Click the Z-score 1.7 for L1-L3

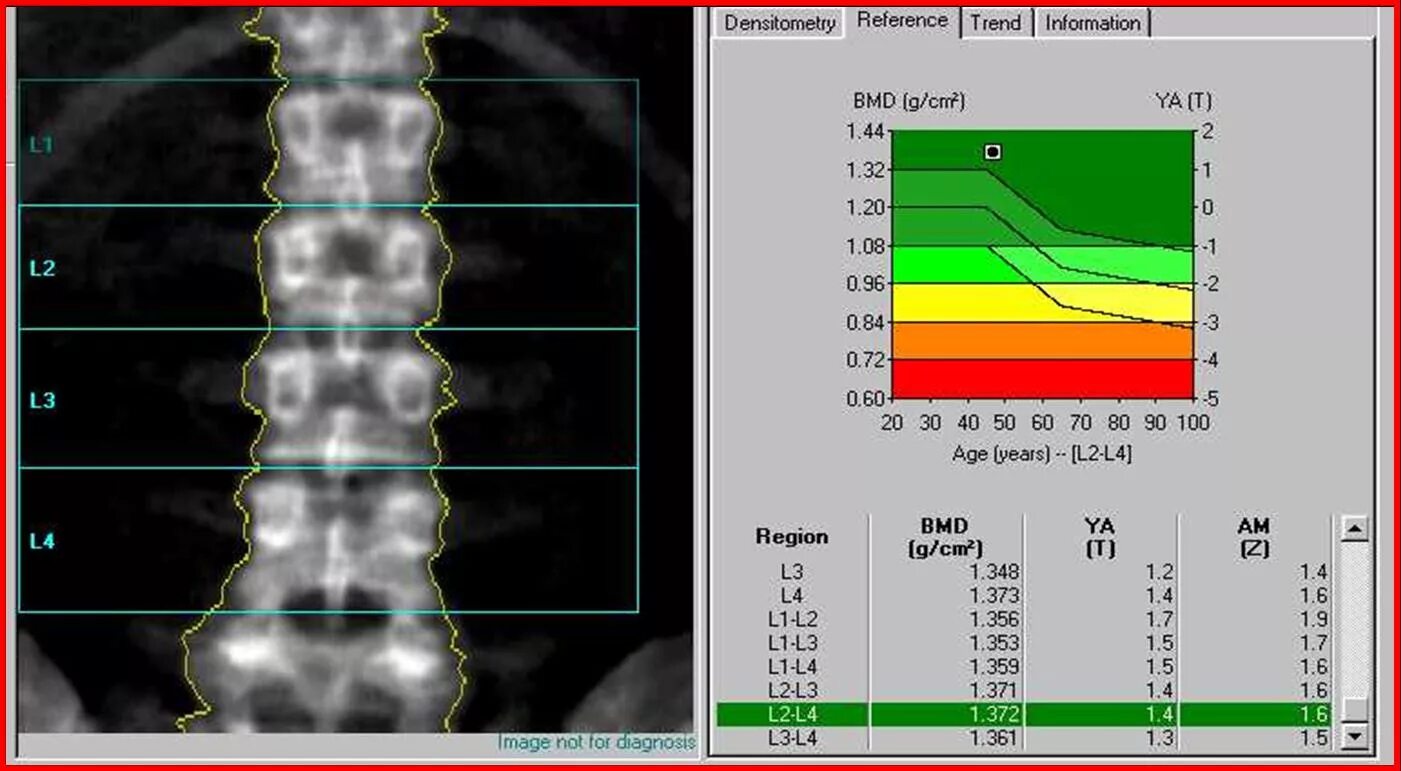[1314, 643]
